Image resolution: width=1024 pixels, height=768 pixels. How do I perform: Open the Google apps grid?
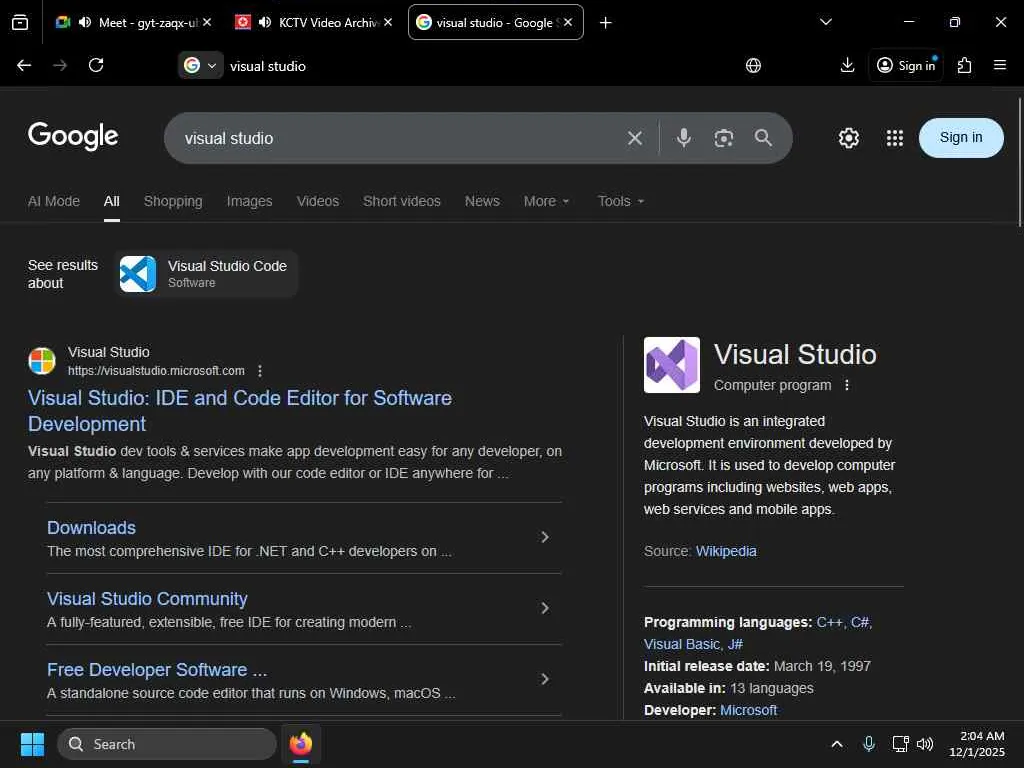(x=895, y=138)
